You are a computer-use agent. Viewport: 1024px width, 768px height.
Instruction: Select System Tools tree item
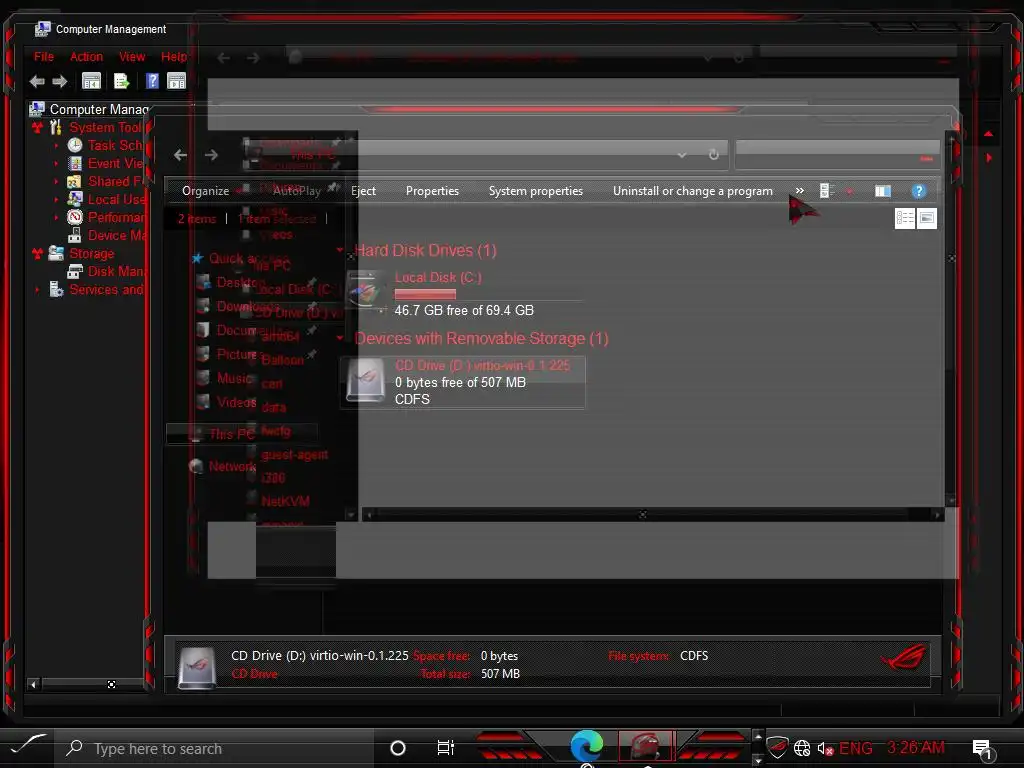[x=105, y=127]
